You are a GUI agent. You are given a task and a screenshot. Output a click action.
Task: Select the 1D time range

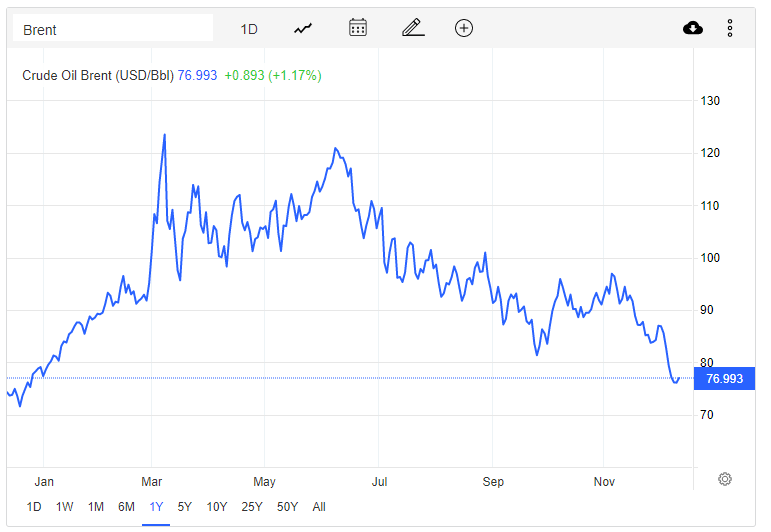point(34,507)
